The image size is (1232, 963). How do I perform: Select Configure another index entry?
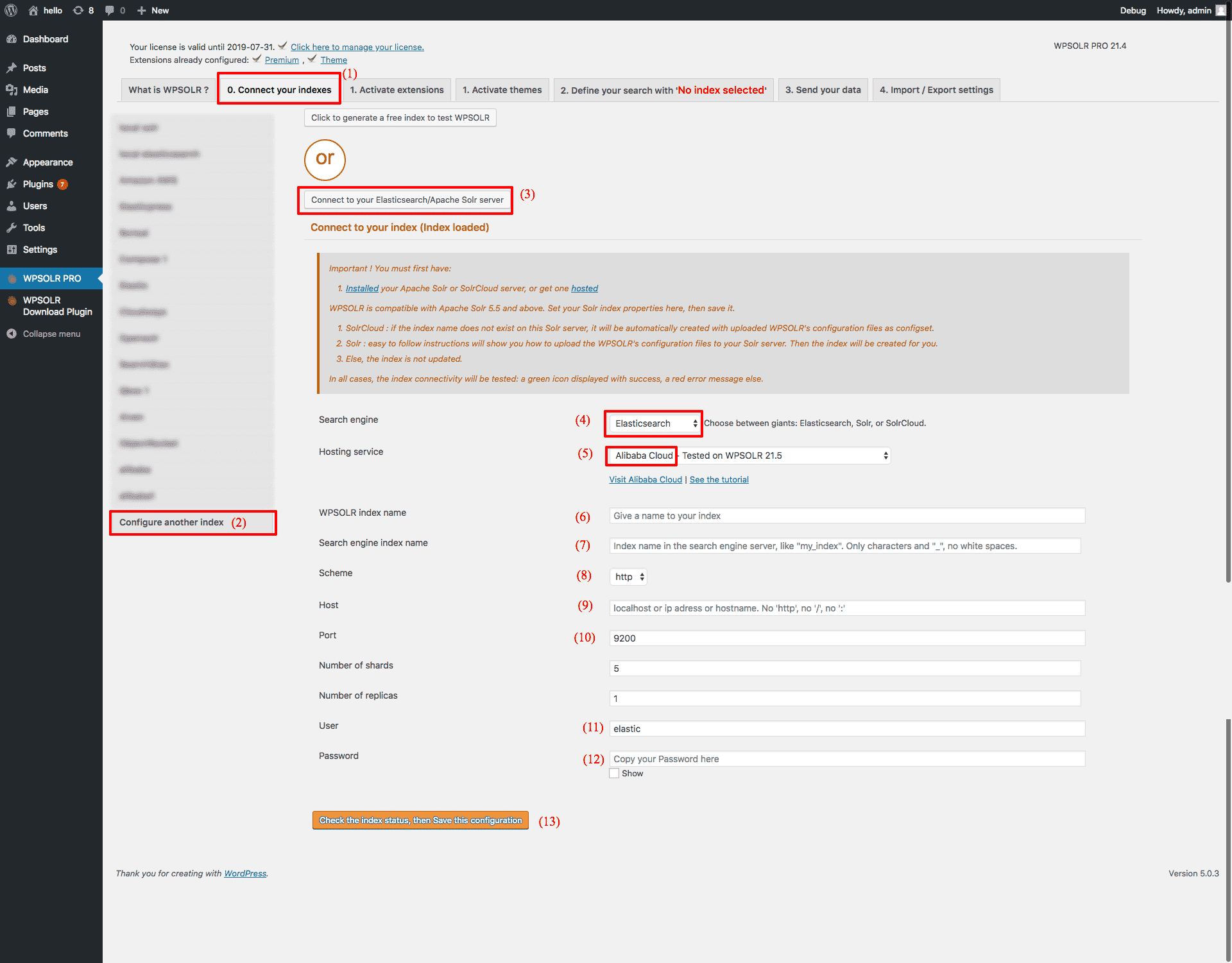[193, 522]
